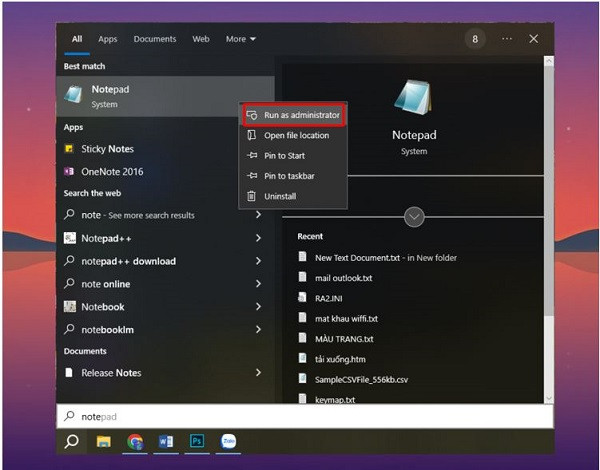Choose Pin to Start

pyautogui.click(x=293, y=155)
